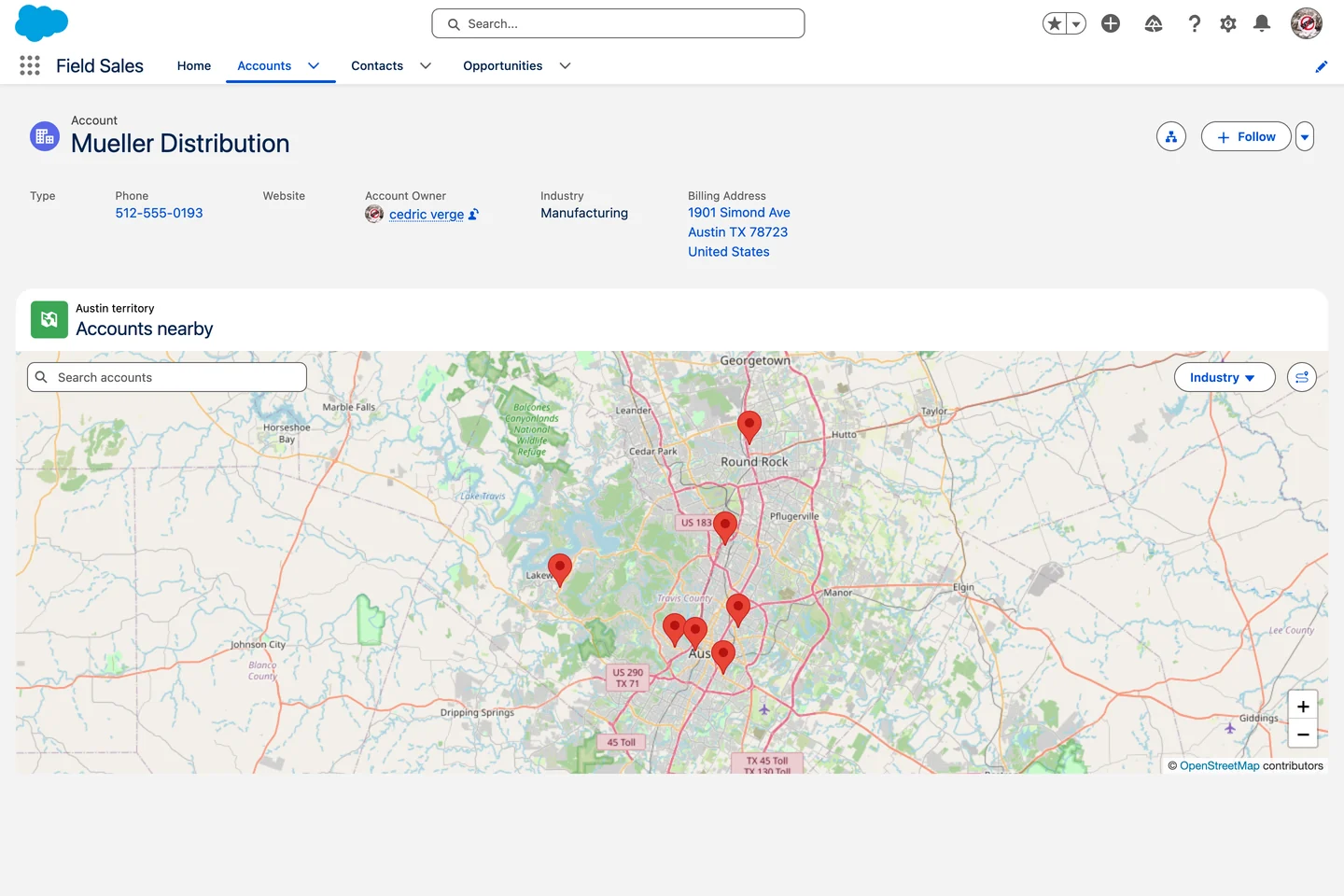
Task: Zoom out on the map
Action: (1303, 735)
